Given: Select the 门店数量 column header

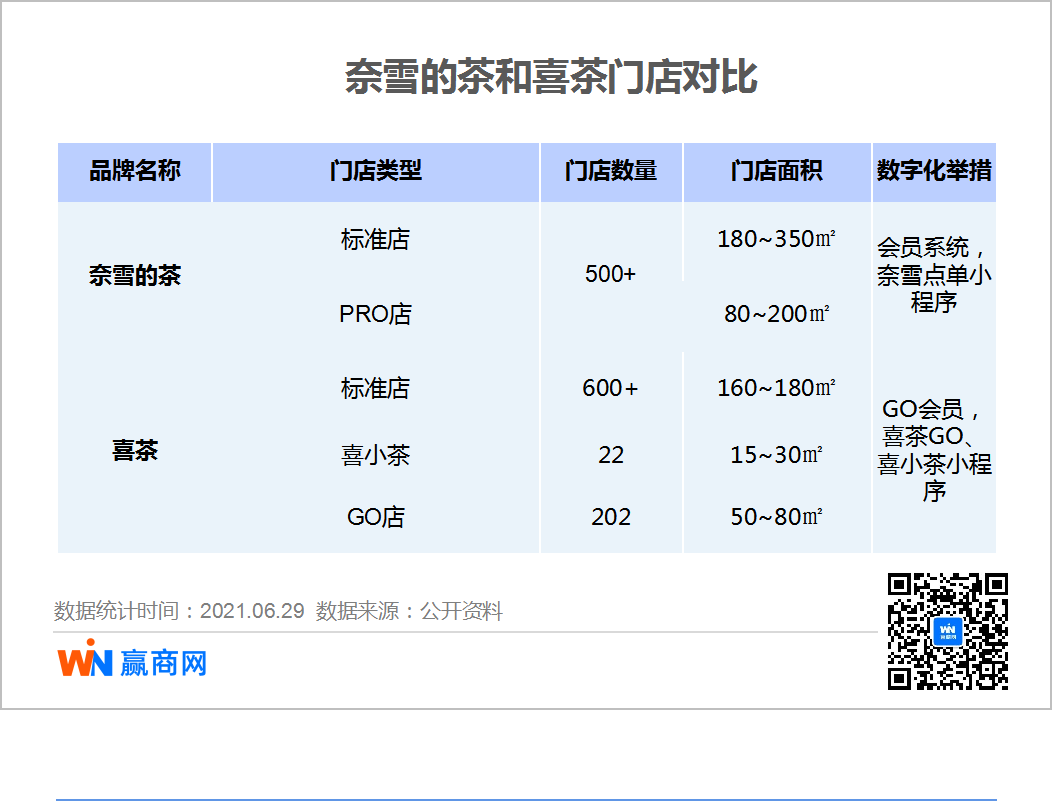Looking at the screenshot, I should 611,172.
